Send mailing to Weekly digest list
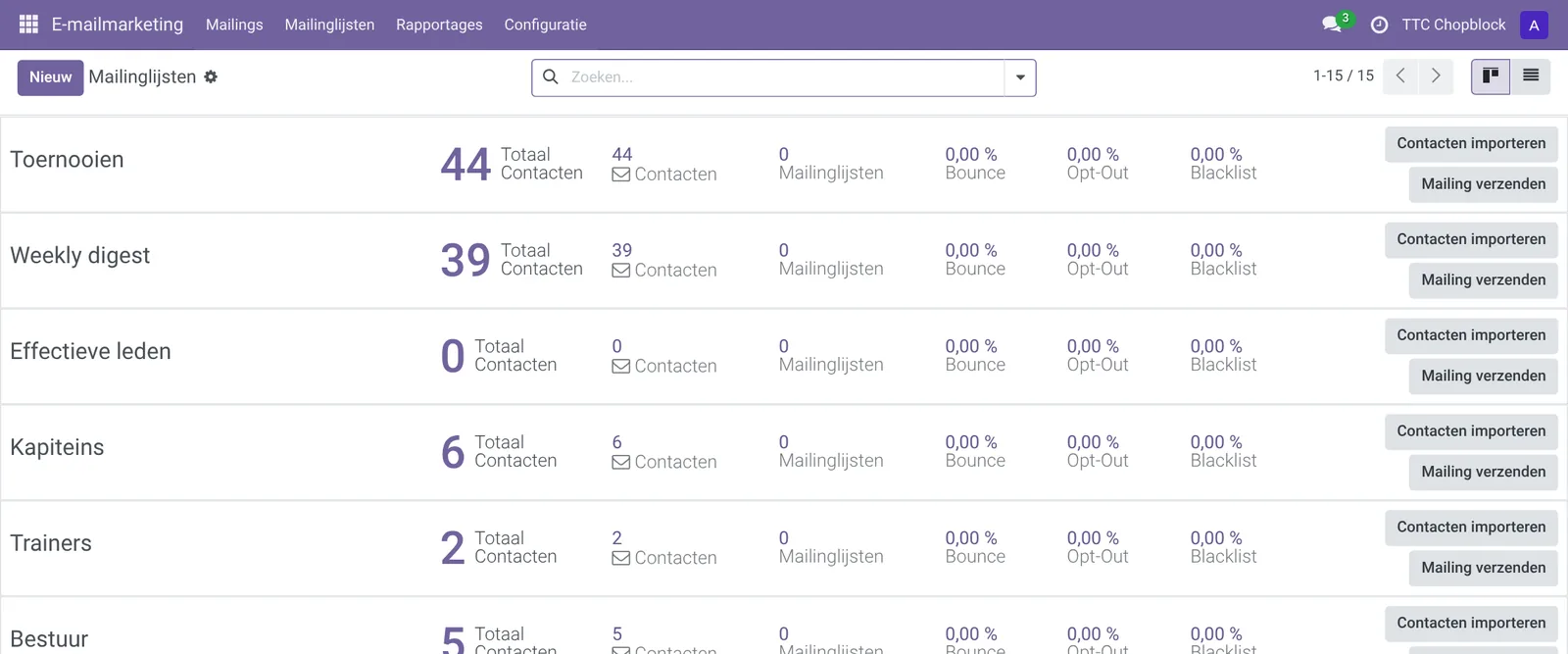The height and width of the screenshot is (654, 1568). pyautogui.click(x=1483, y=280)
